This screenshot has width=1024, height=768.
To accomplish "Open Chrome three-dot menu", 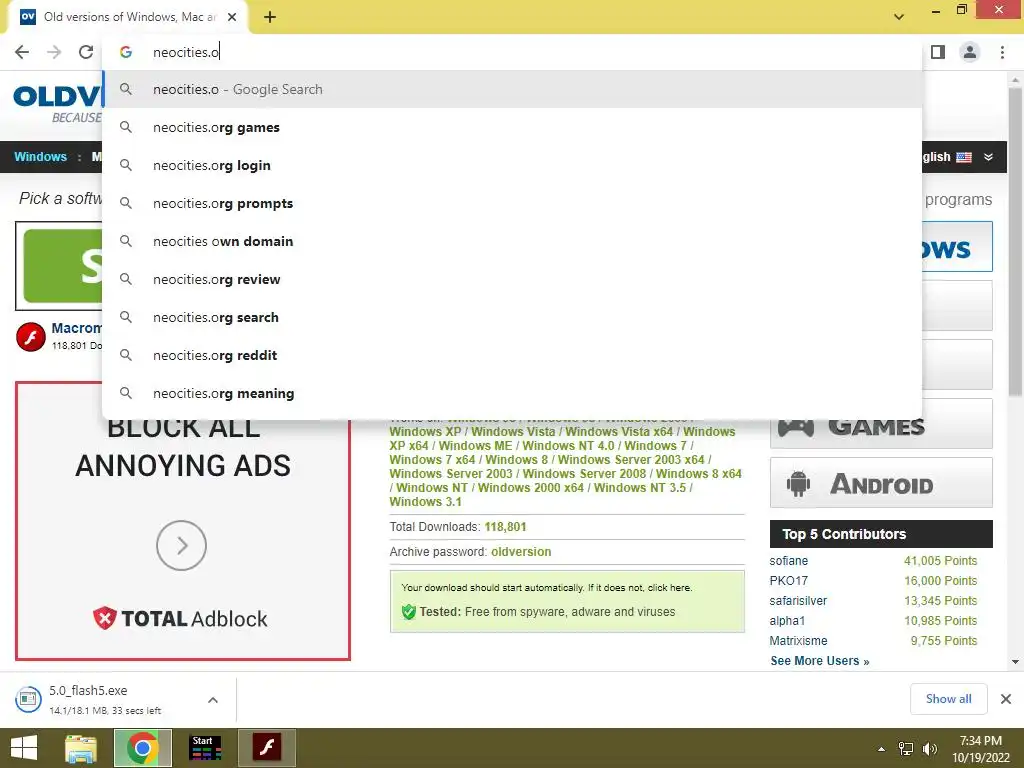I will coord(1002,52).
